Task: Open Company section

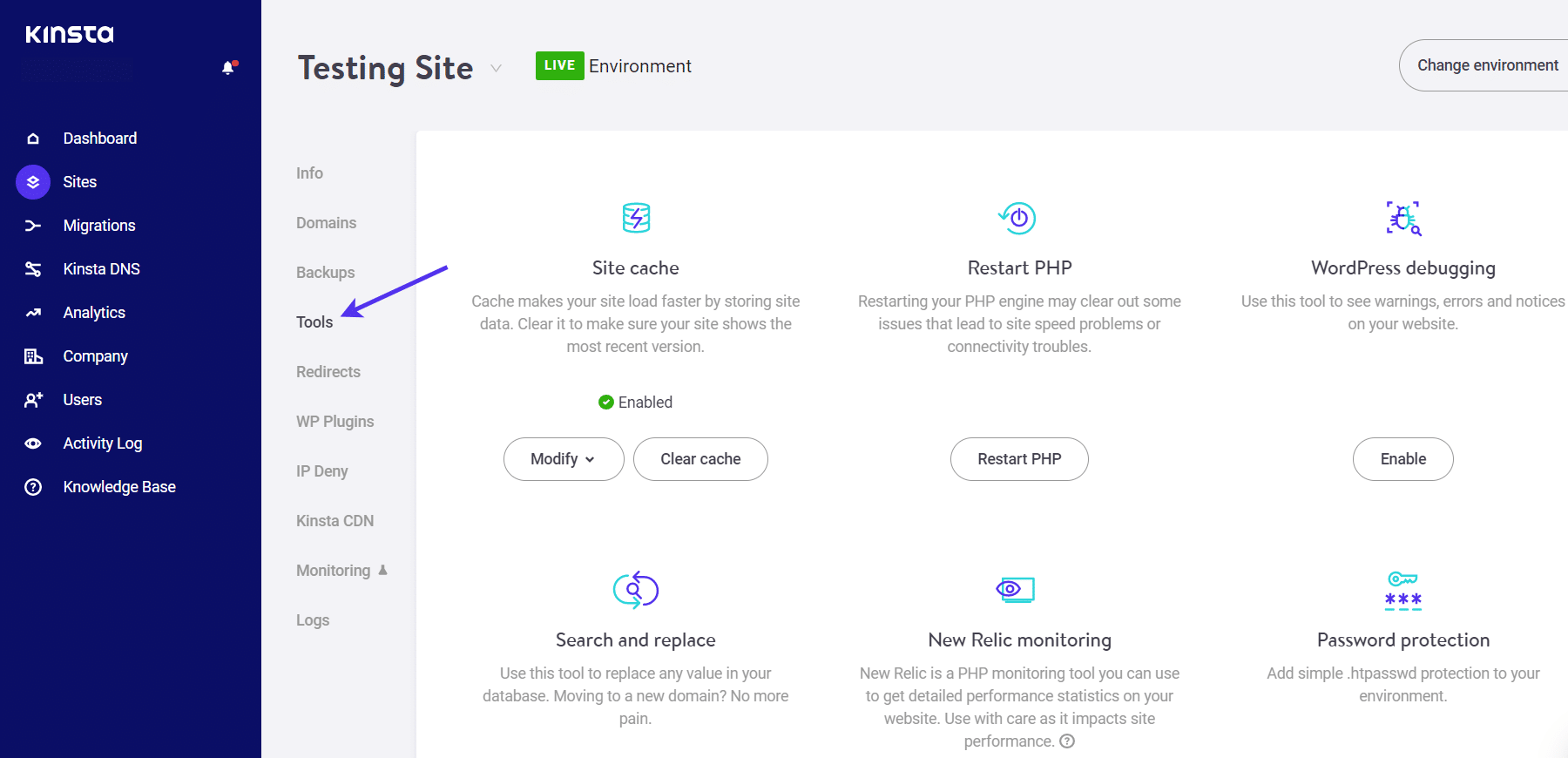Action: (x=95, y=356)
